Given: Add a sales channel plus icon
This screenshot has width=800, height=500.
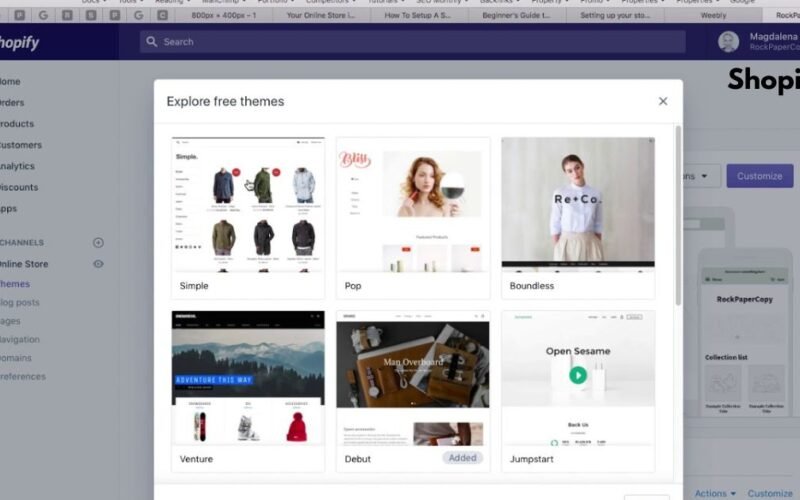Looking at the screenshot, I should [98, 243].
